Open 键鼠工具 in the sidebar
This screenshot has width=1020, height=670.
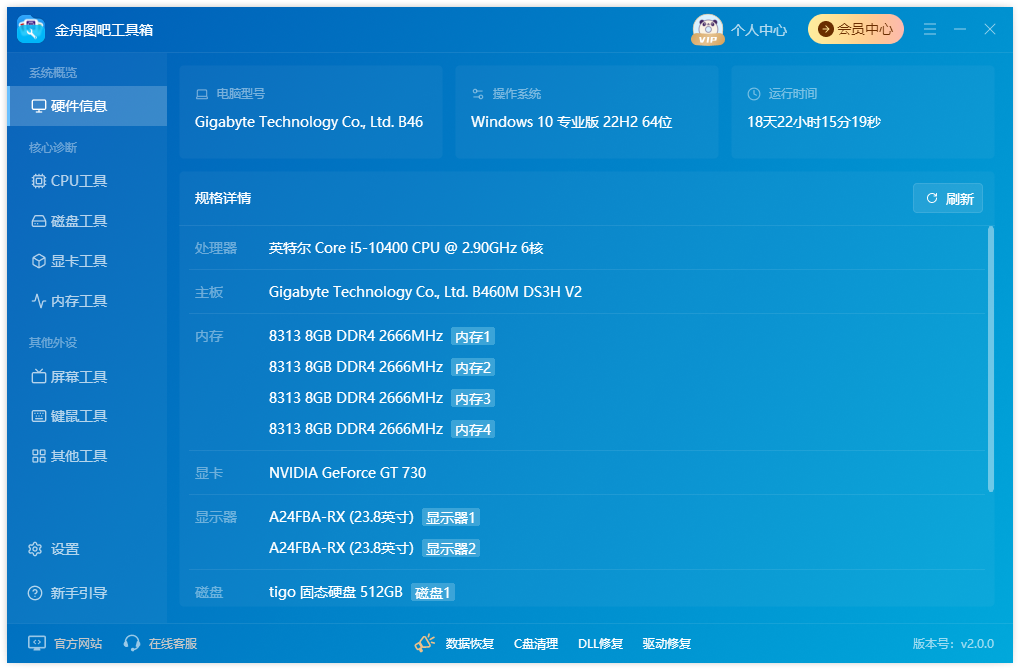pos(87,416)
